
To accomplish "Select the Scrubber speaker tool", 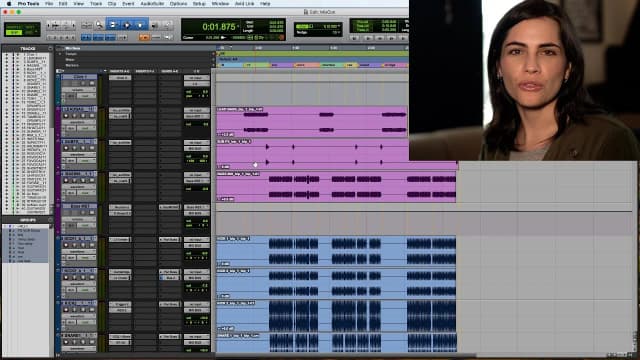I will pyautogui.click(x=155, y=25).
